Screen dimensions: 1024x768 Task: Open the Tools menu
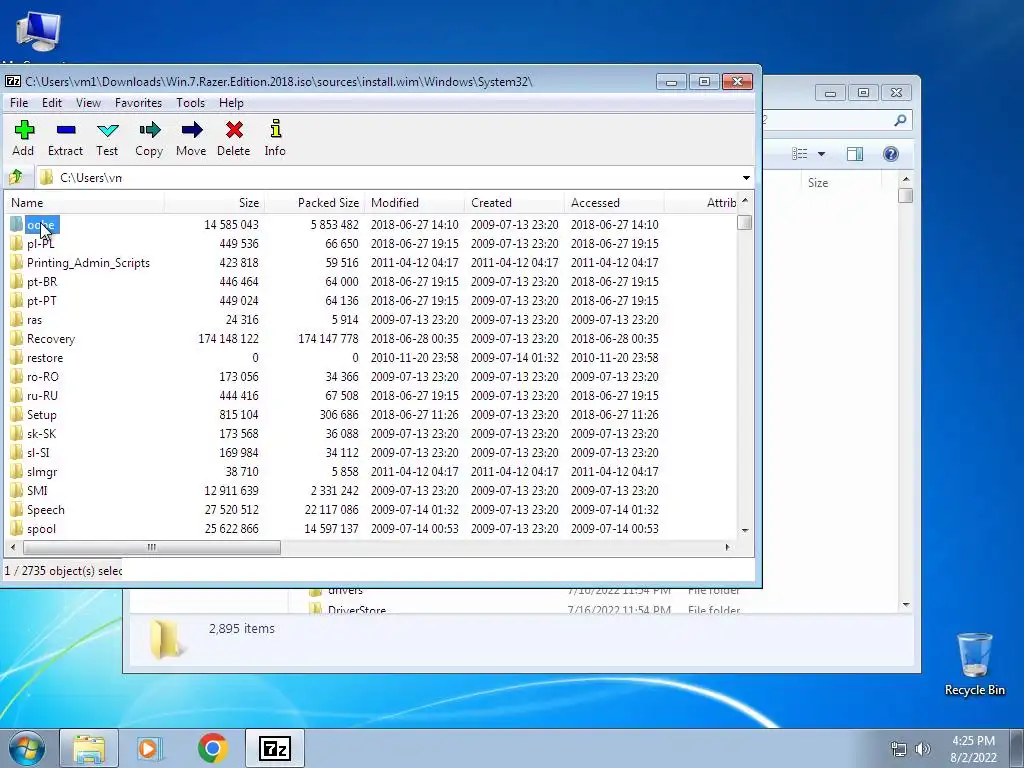(x=190, y=103)
